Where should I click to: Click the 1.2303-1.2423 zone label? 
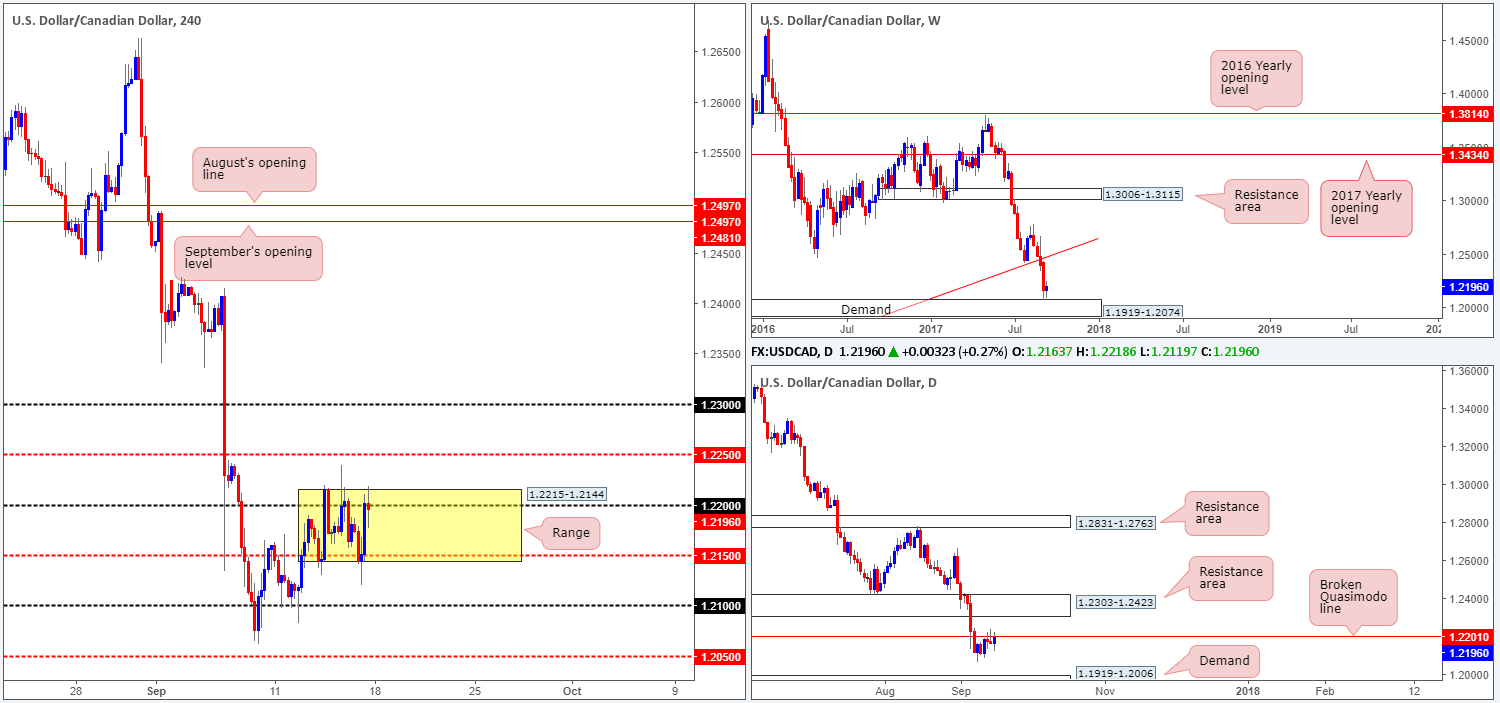tap(1115, 603)
